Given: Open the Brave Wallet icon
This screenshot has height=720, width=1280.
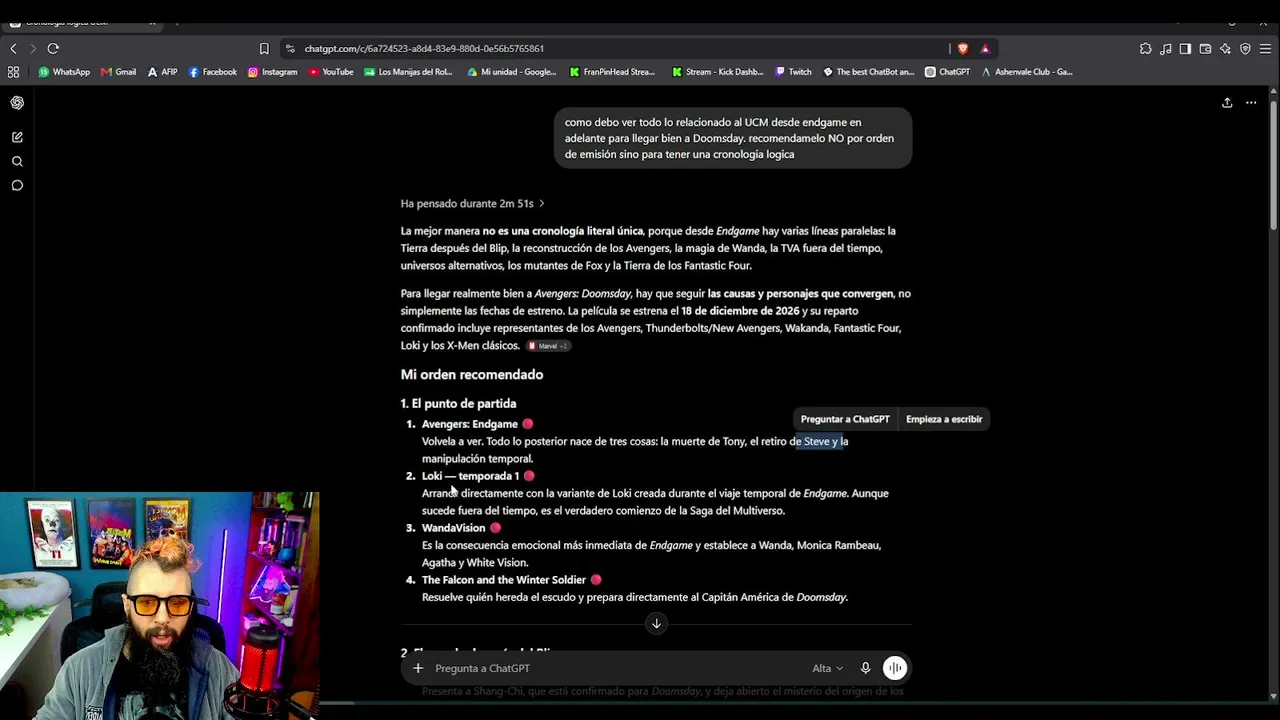Looking at the screenshot, I should pos(1205,48).
